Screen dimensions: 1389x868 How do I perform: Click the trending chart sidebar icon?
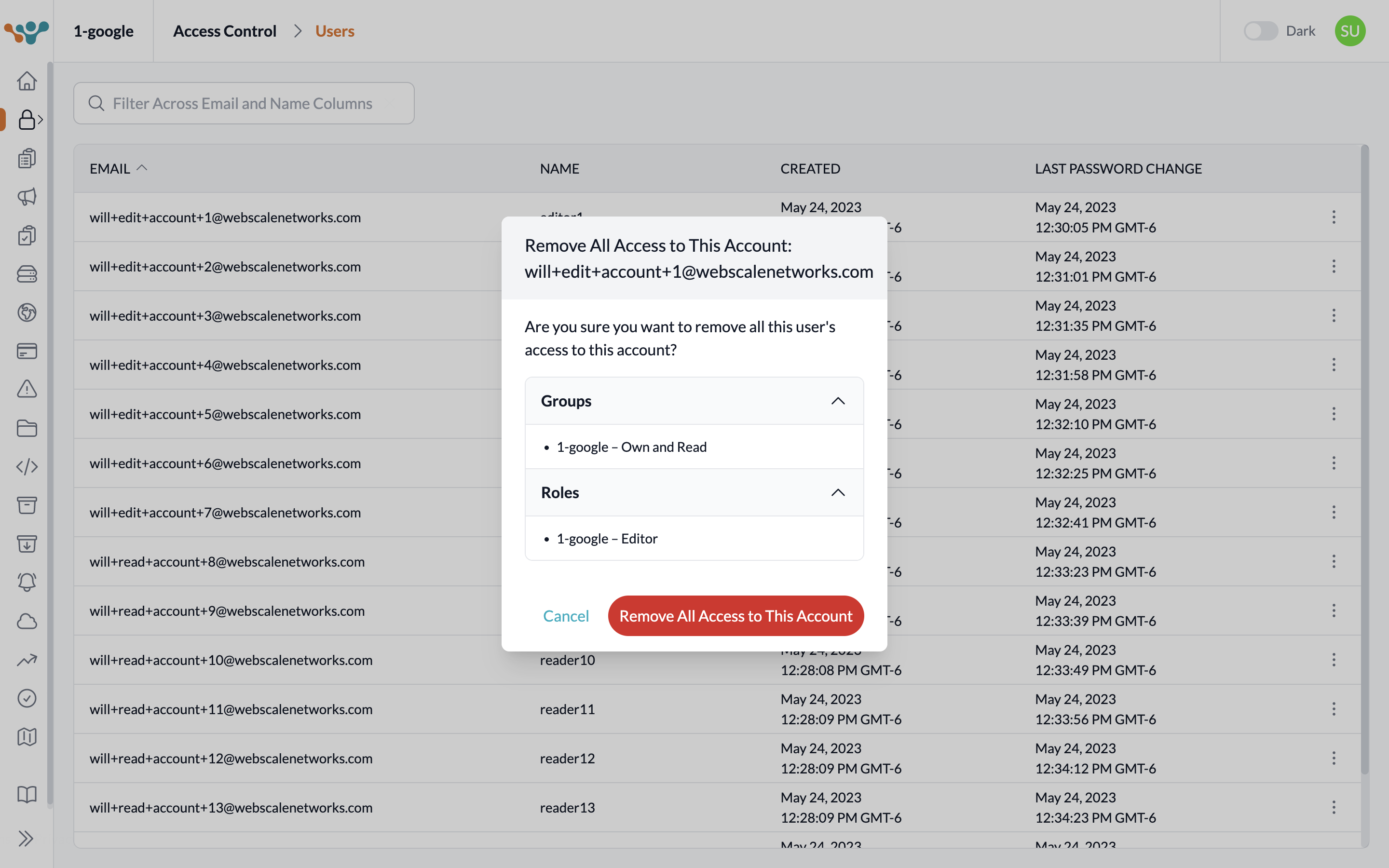pyautogui.click(x=27, y=660)
